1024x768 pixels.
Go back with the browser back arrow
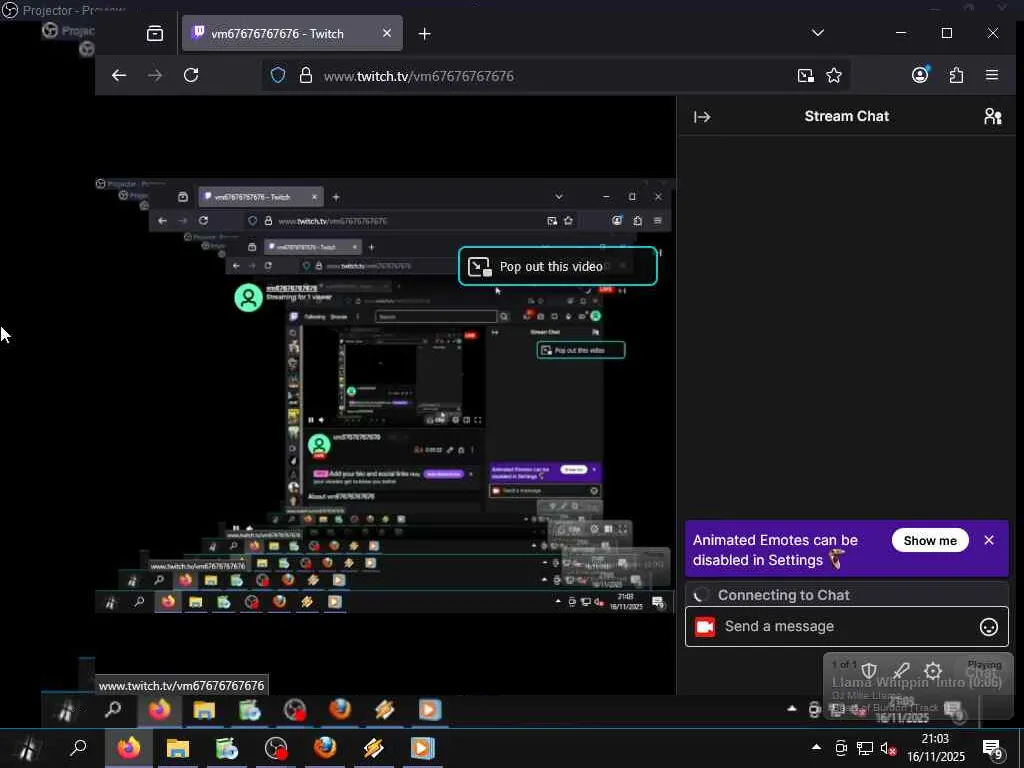(x=118, y=76)
